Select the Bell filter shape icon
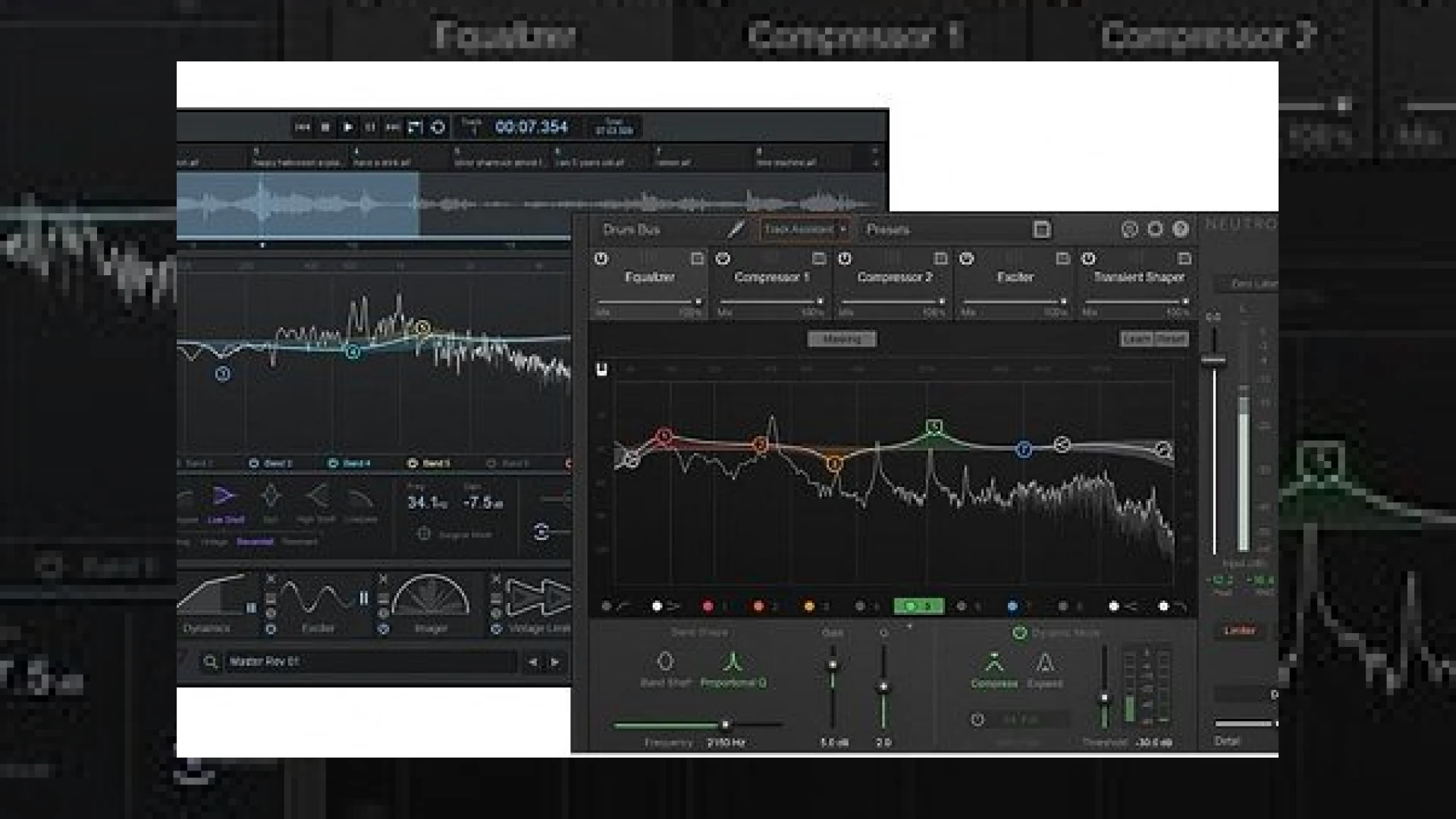The height and width of the screenshot is (819, 1456). pyautogui.click(x=271, y=497)
